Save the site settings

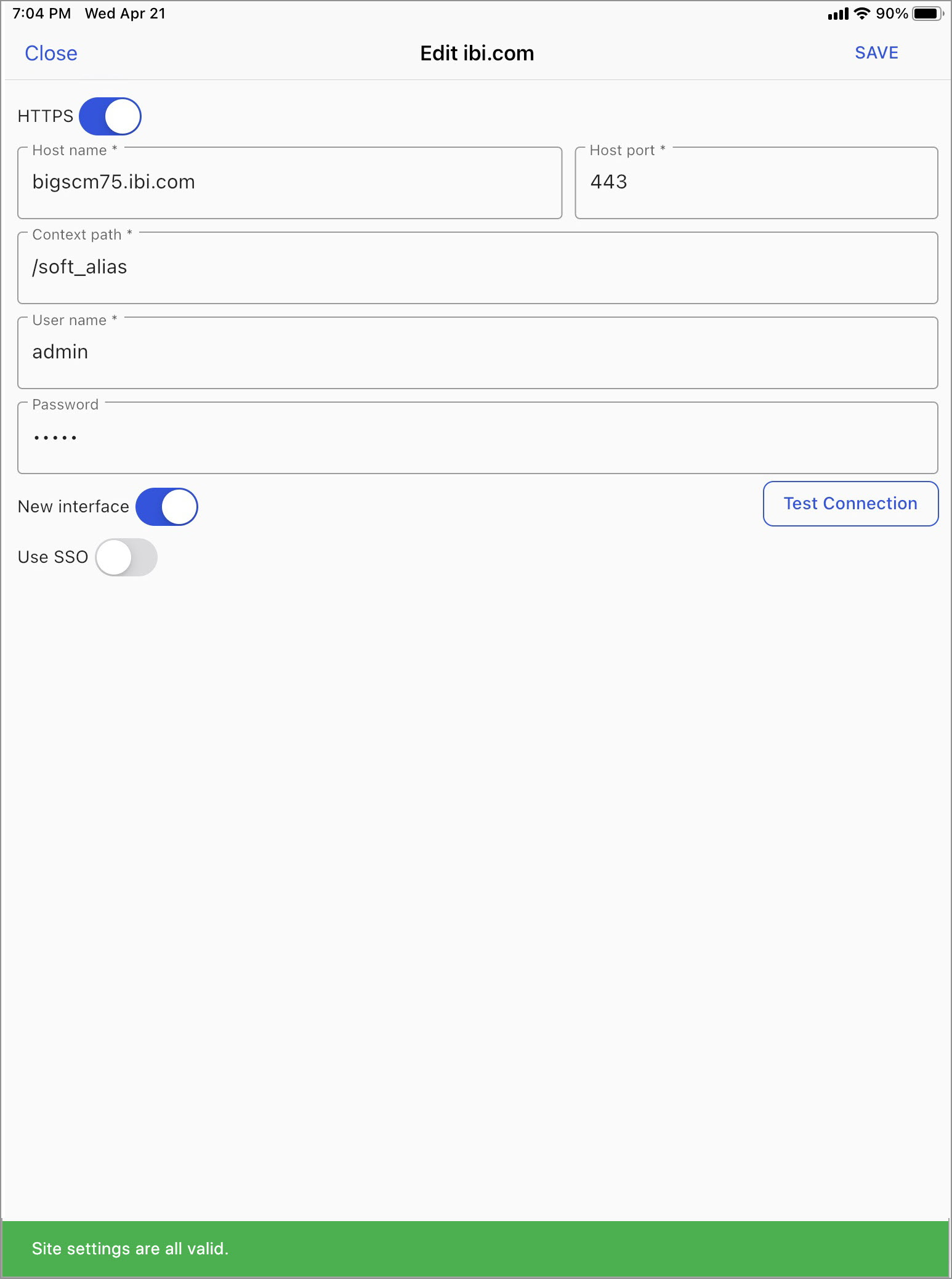[x=876, y=53]
